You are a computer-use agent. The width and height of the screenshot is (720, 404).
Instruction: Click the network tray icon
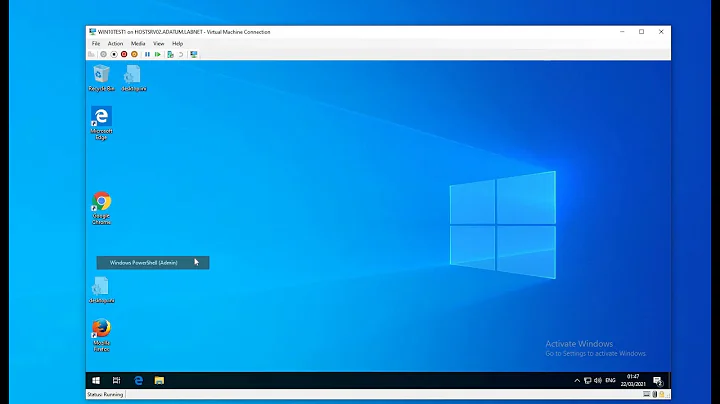click(587, 380)
